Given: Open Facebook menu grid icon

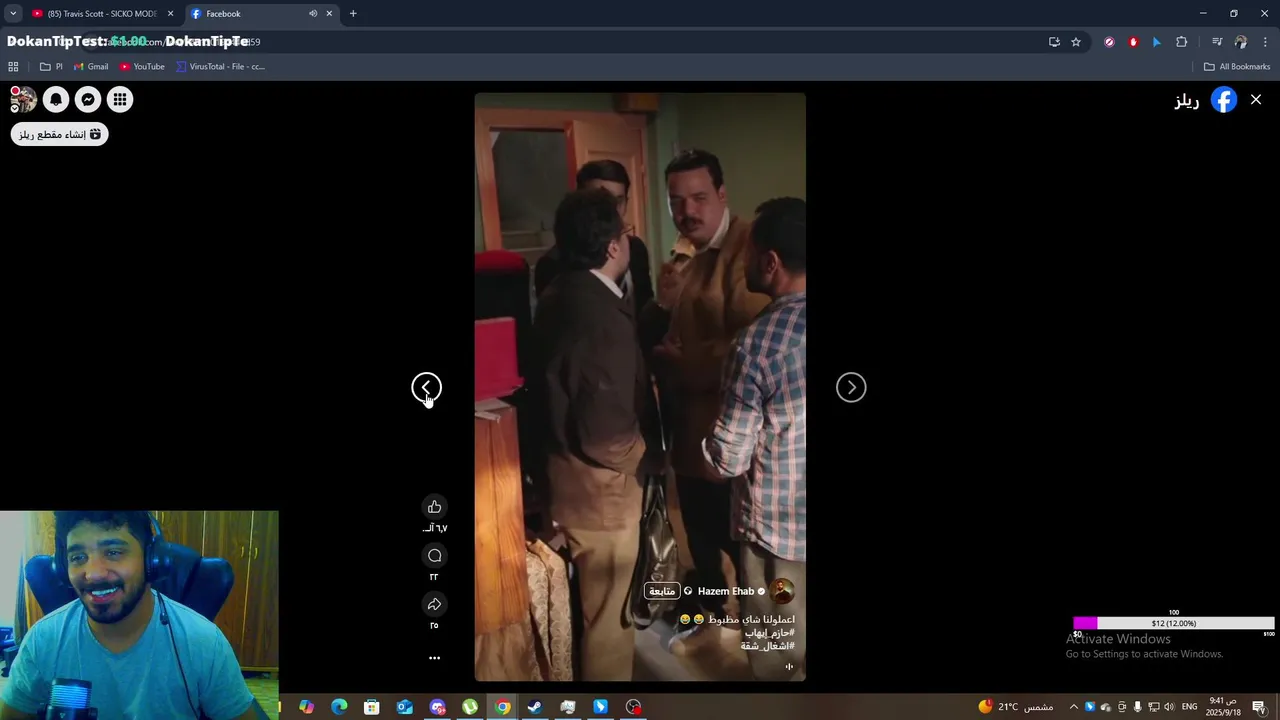Looking at the screenshot, I should 120,99.
